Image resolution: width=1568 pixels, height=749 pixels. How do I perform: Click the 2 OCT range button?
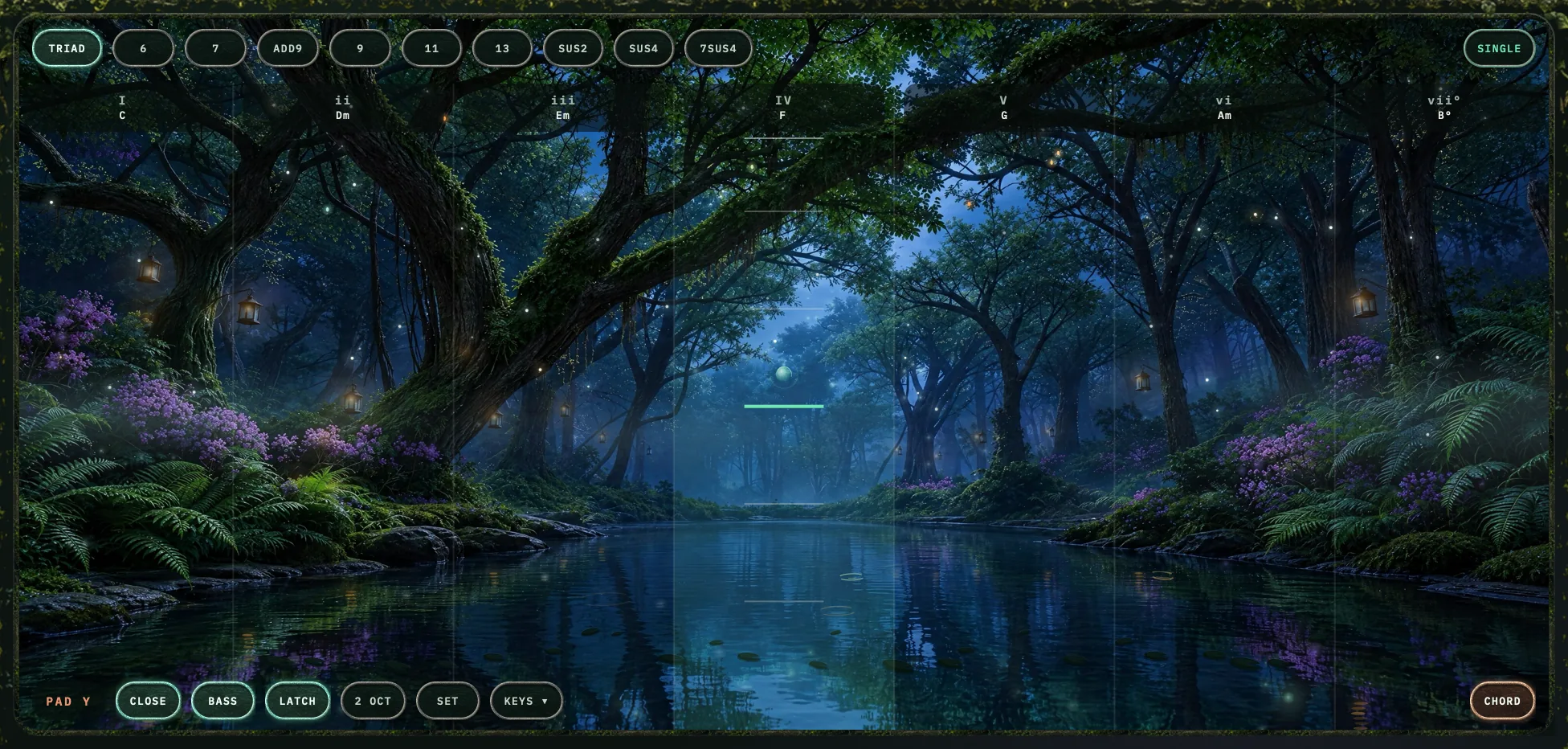[373, 701]
